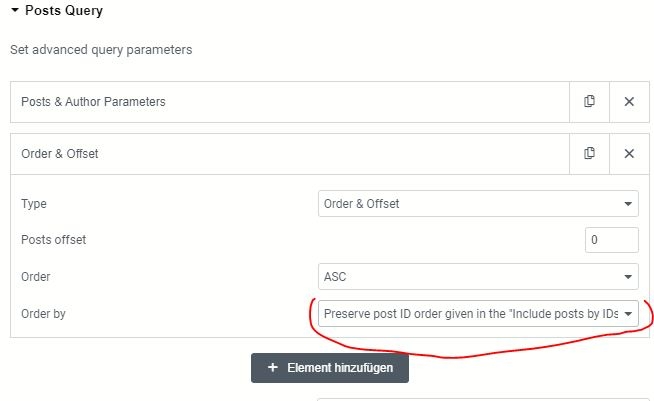
Task: Click the Posts offset label
Action: coord(53,240)
